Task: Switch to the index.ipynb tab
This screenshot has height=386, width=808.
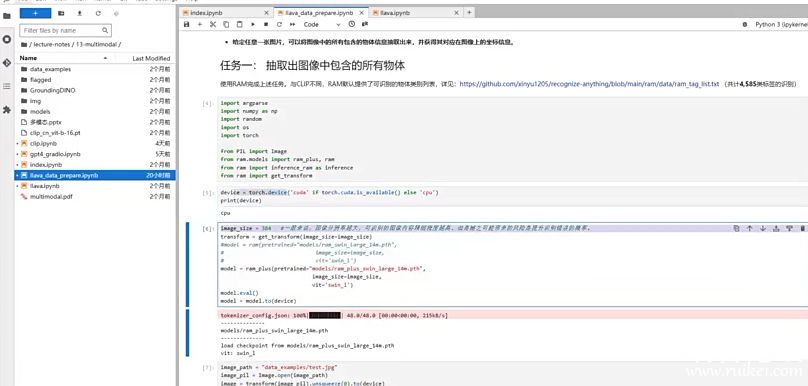Action: [x=227, y=12]
